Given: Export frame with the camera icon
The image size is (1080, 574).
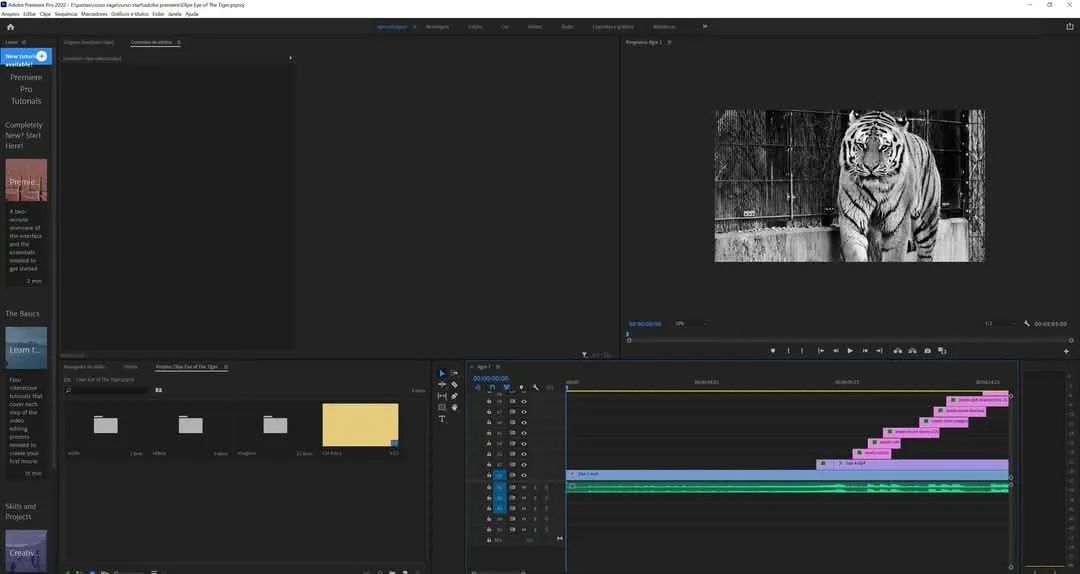Looking at the screenshot, I should (927, 351).
